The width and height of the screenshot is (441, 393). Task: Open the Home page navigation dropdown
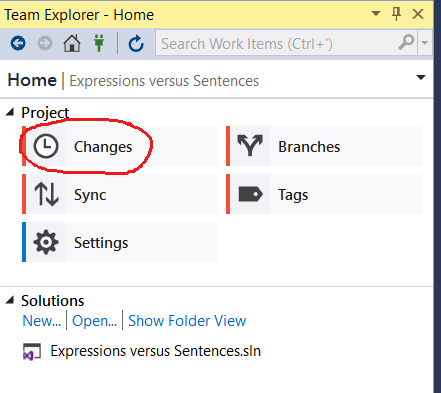(421, 78)
